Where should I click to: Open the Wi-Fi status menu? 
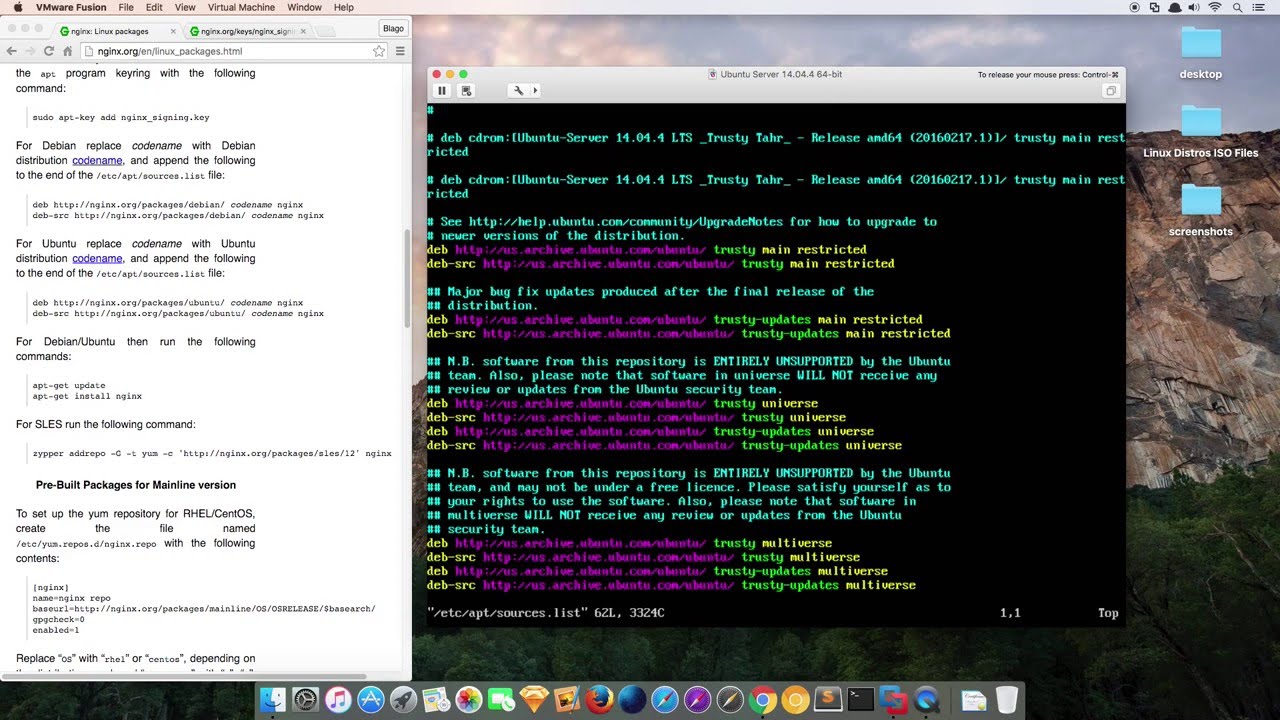pyautogui.click(x=1215, y=7)
